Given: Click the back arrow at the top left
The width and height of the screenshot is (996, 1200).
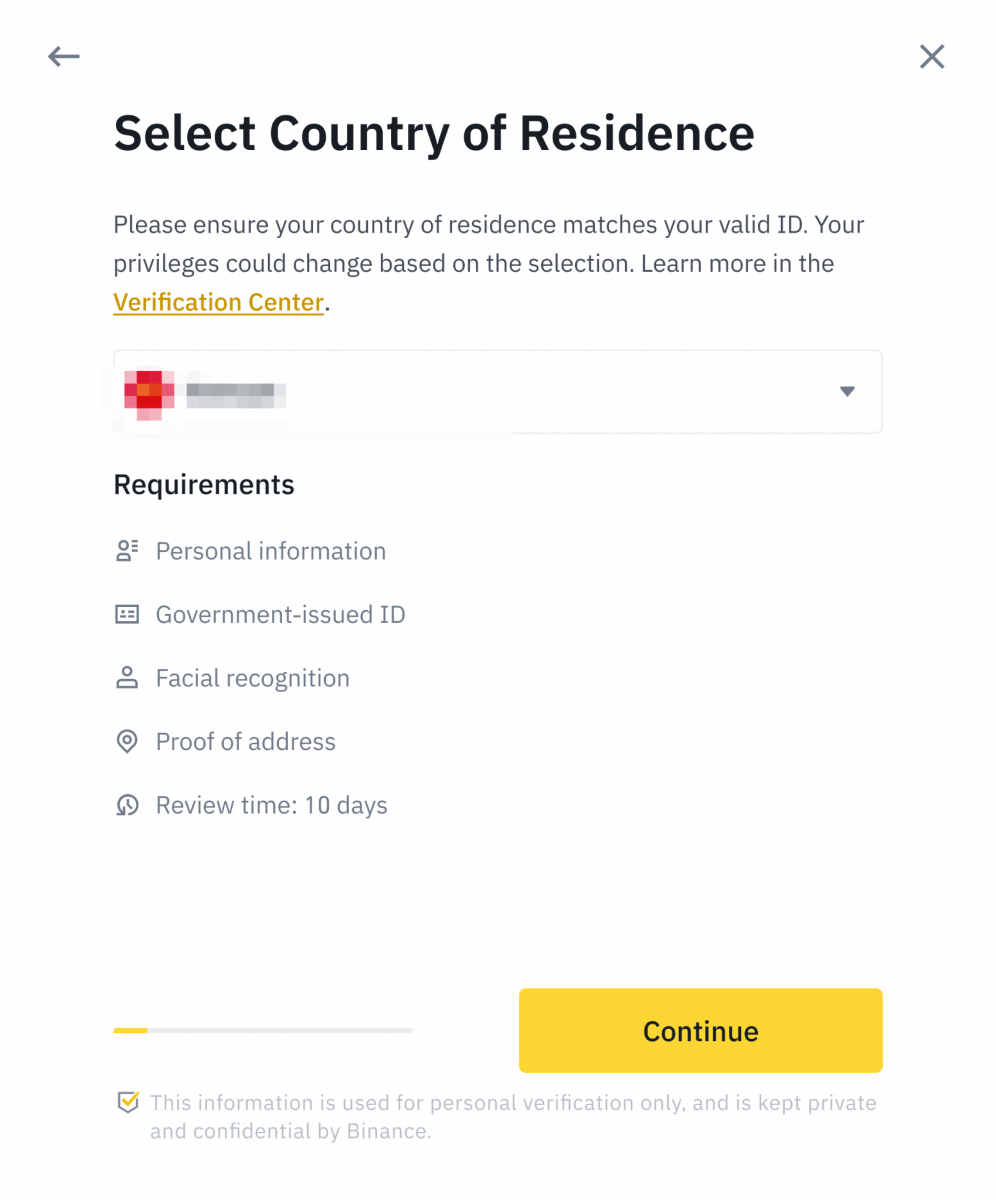Looking at the screenshot, I should point(63,56).
